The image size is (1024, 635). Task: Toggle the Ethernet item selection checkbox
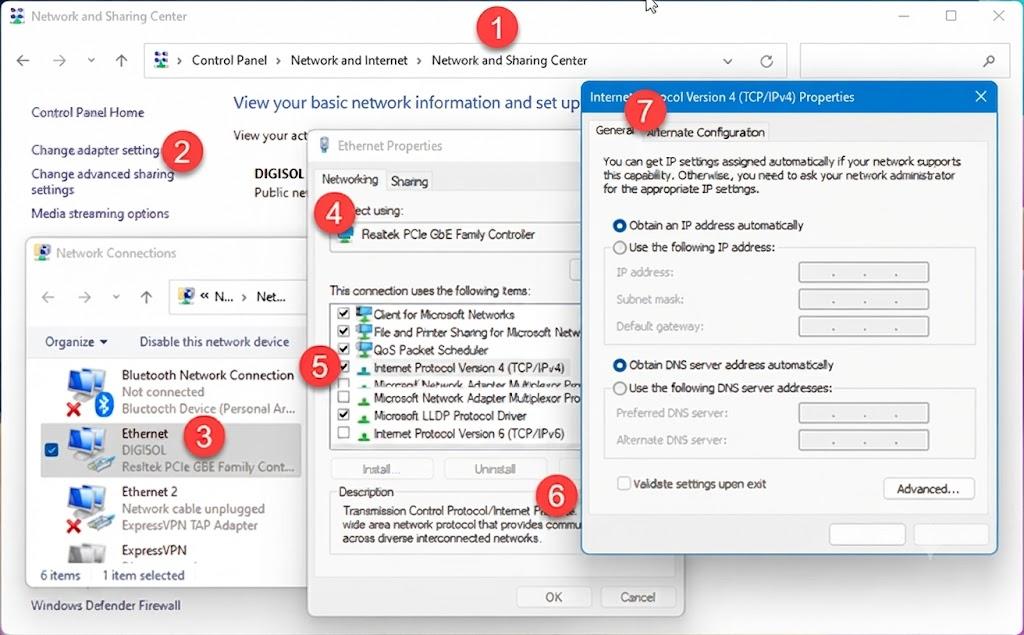52,450
